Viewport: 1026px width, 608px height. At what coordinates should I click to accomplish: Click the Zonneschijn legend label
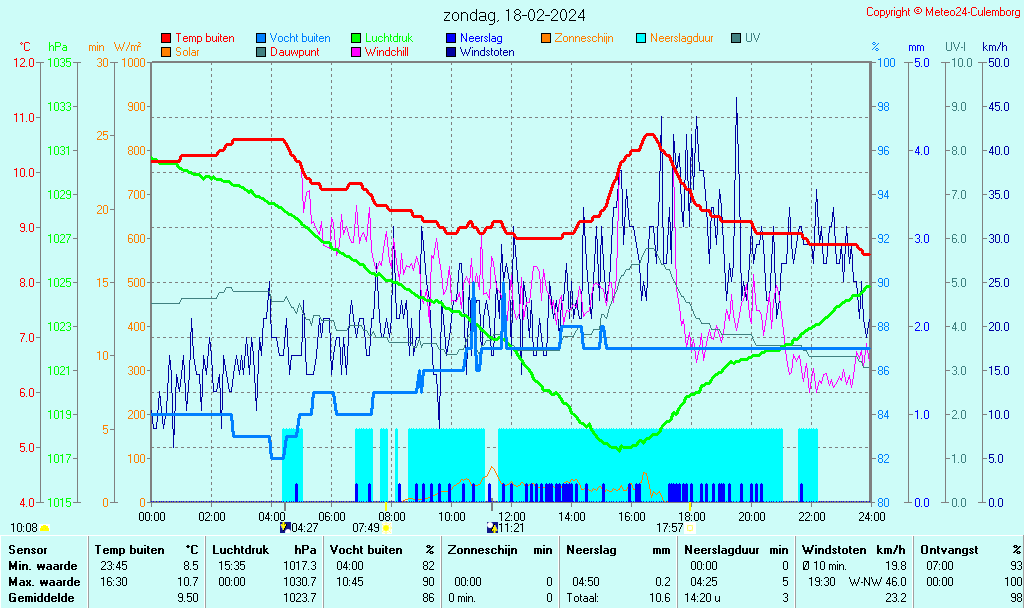coord(584,38)
